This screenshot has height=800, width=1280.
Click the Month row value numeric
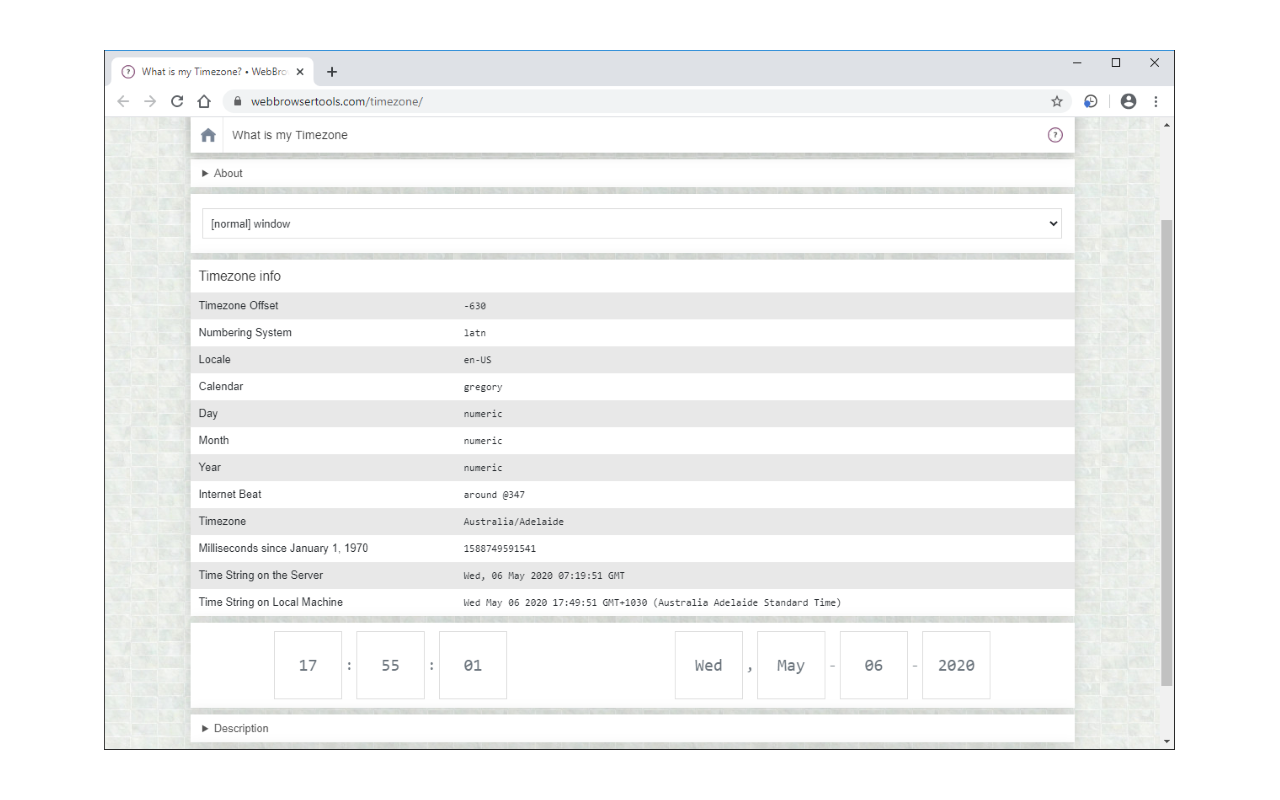(x=483, y=441)
